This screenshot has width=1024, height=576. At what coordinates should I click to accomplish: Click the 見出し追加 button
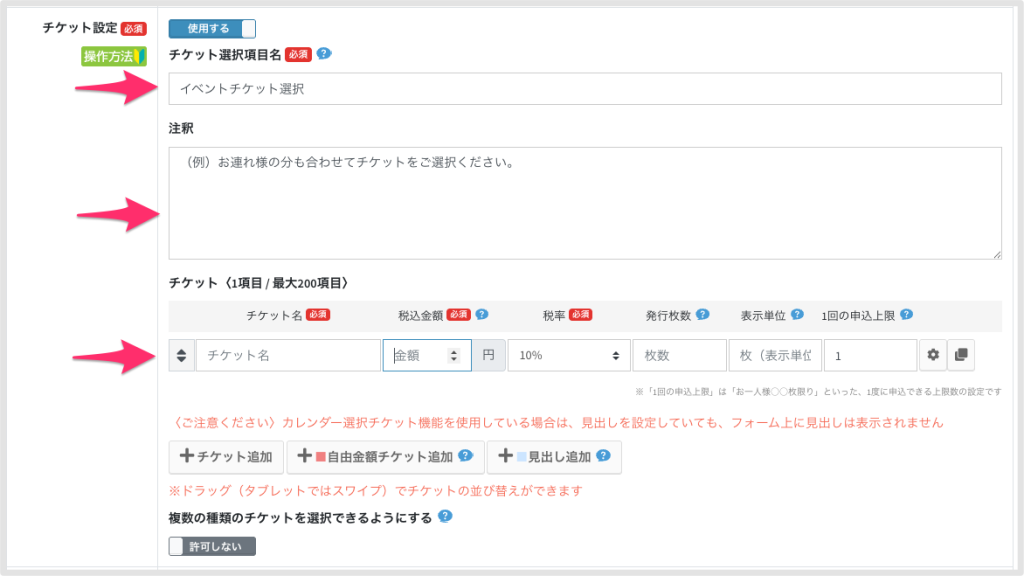554,456
